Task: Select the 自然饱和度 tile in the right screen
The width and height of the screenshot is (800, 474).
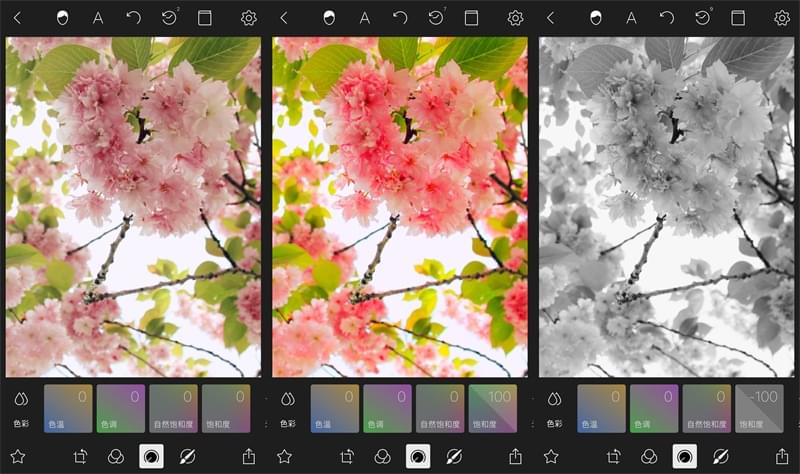Action: 707,408
